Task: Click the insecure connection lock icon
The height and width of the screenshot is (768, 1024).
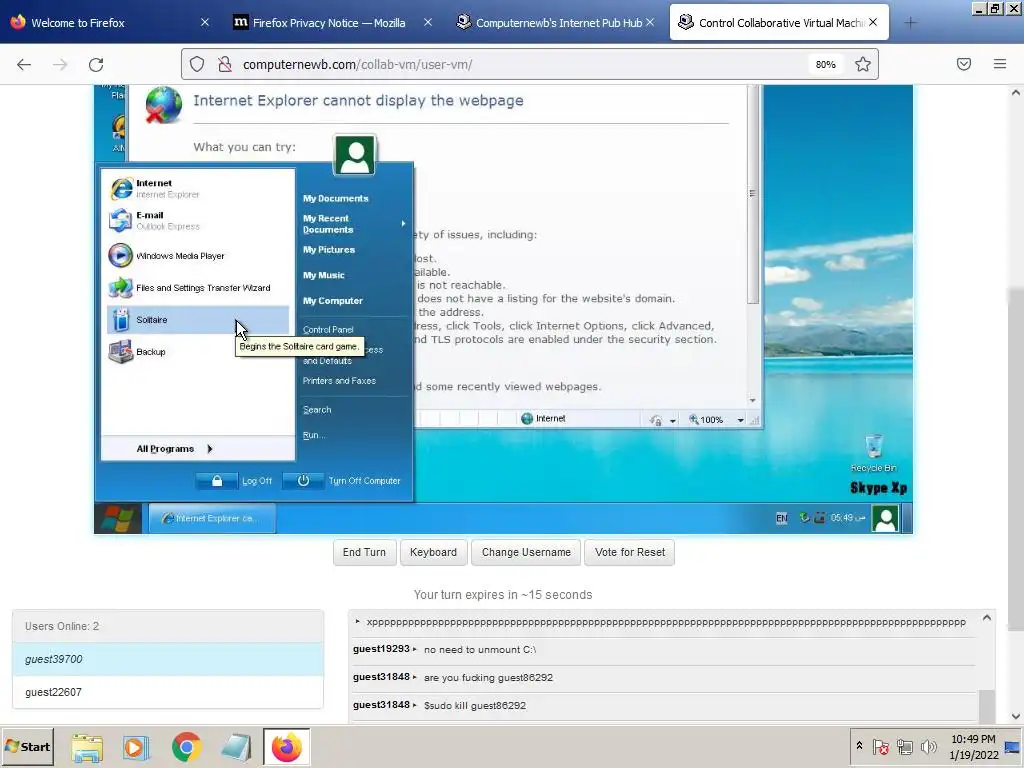Action: [225, 64]
